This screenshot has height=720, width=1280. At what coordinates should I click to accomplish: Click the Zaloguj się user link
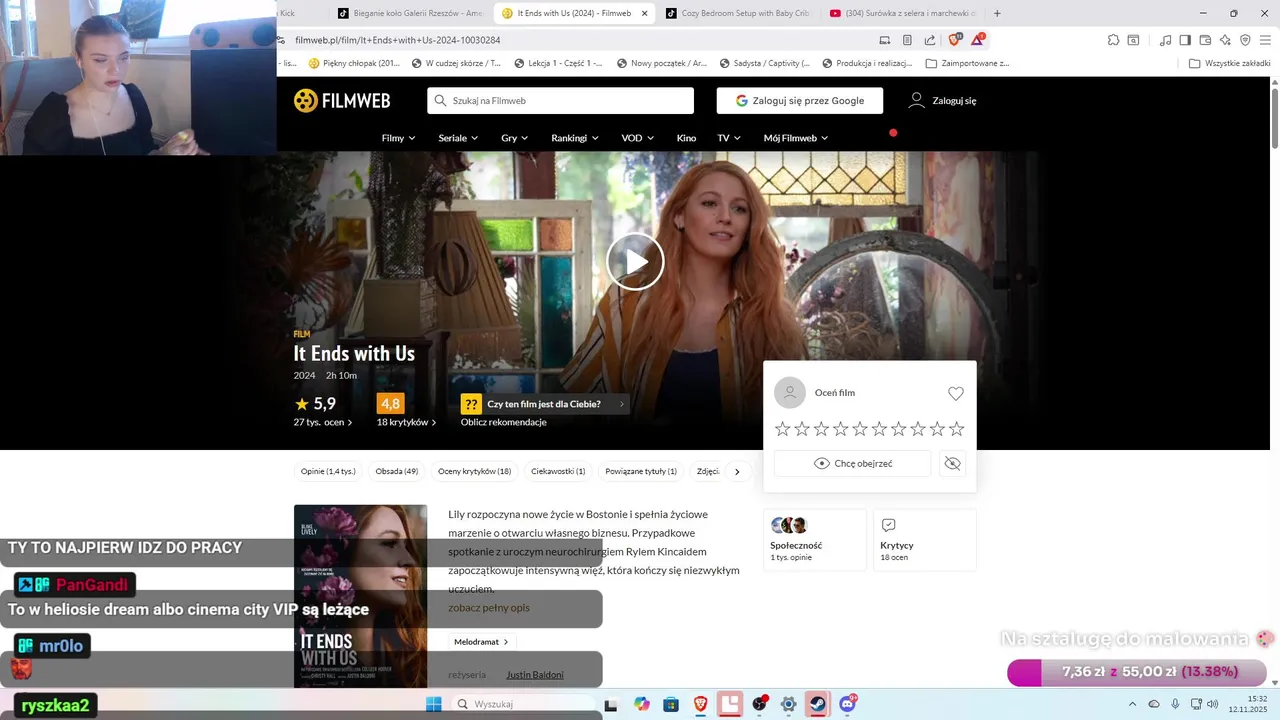coord(942,101)
